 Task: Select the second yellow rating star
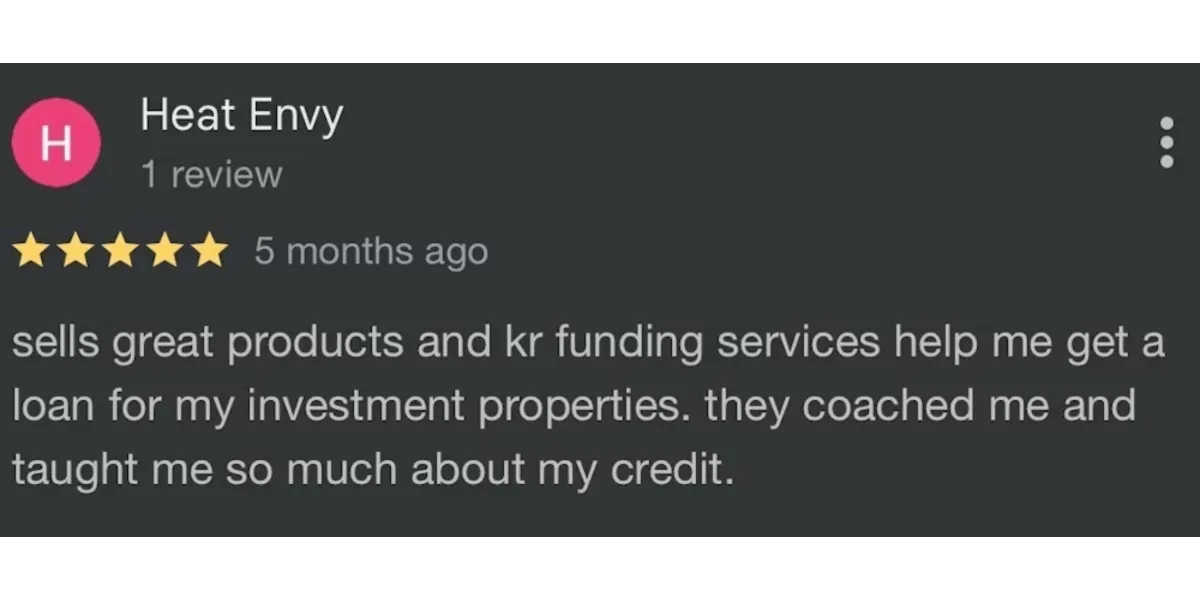point(76,250)
